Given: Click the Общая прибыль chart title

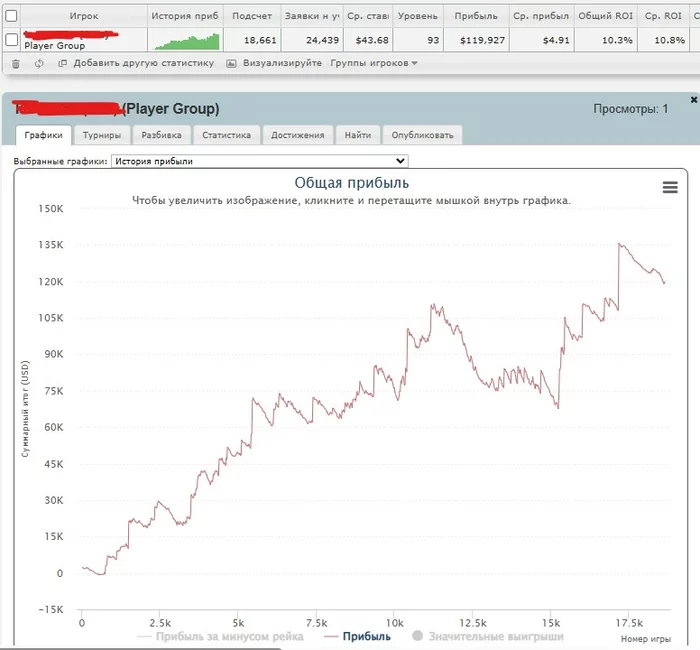Looking at the screenshot, I should point(351,183).
